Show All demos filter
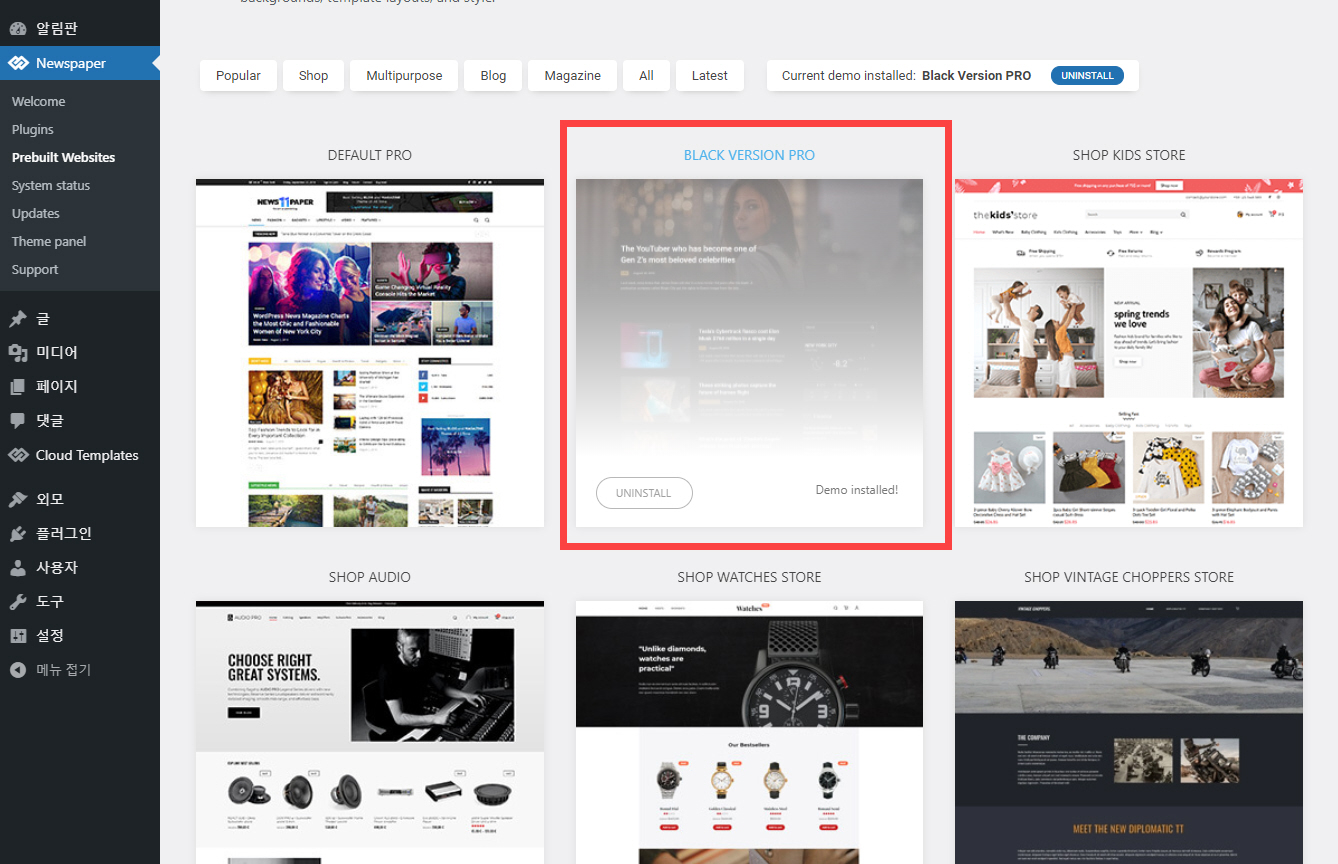 point(646,75)
